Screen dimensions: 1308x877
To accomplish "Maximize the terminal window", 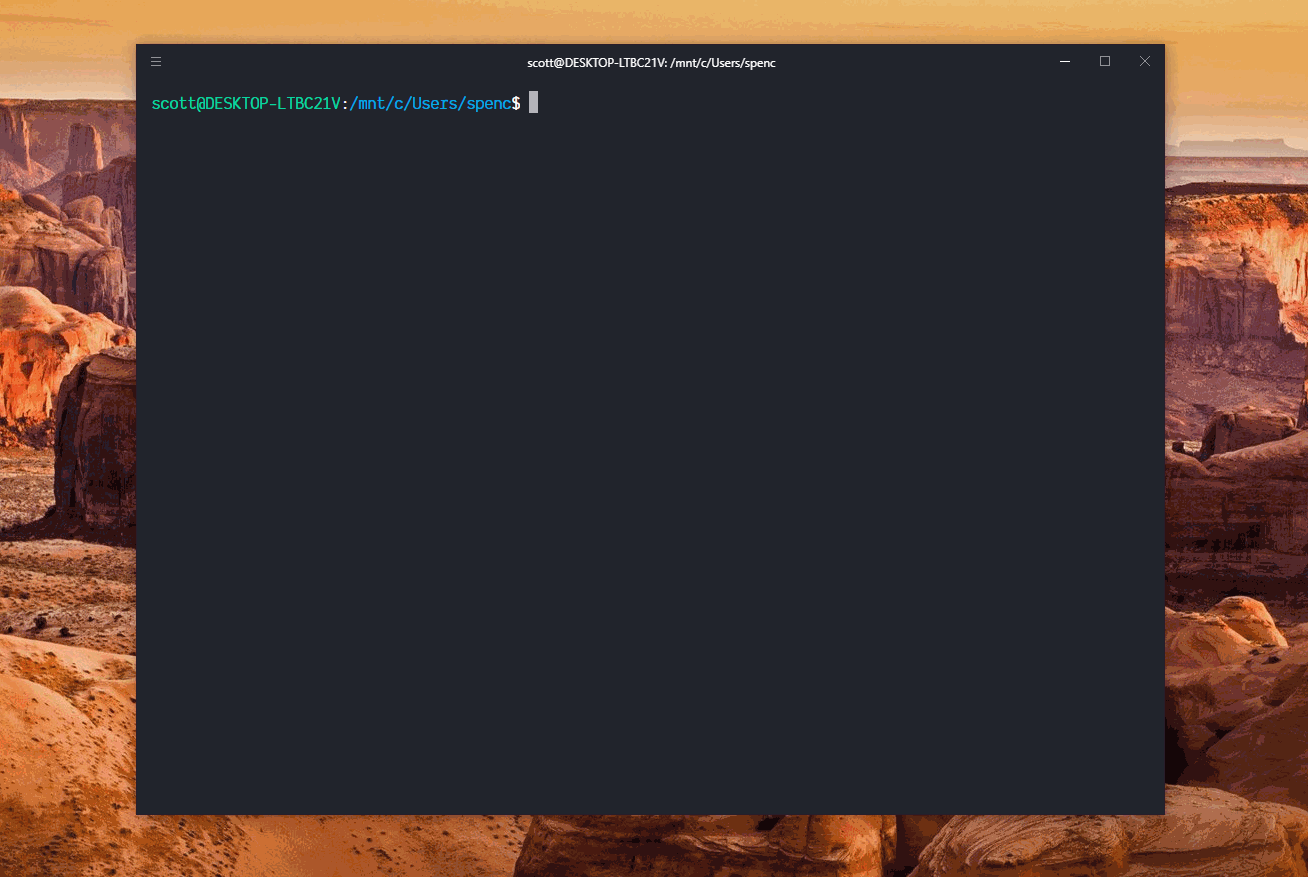I will (x=1105, y=62).
